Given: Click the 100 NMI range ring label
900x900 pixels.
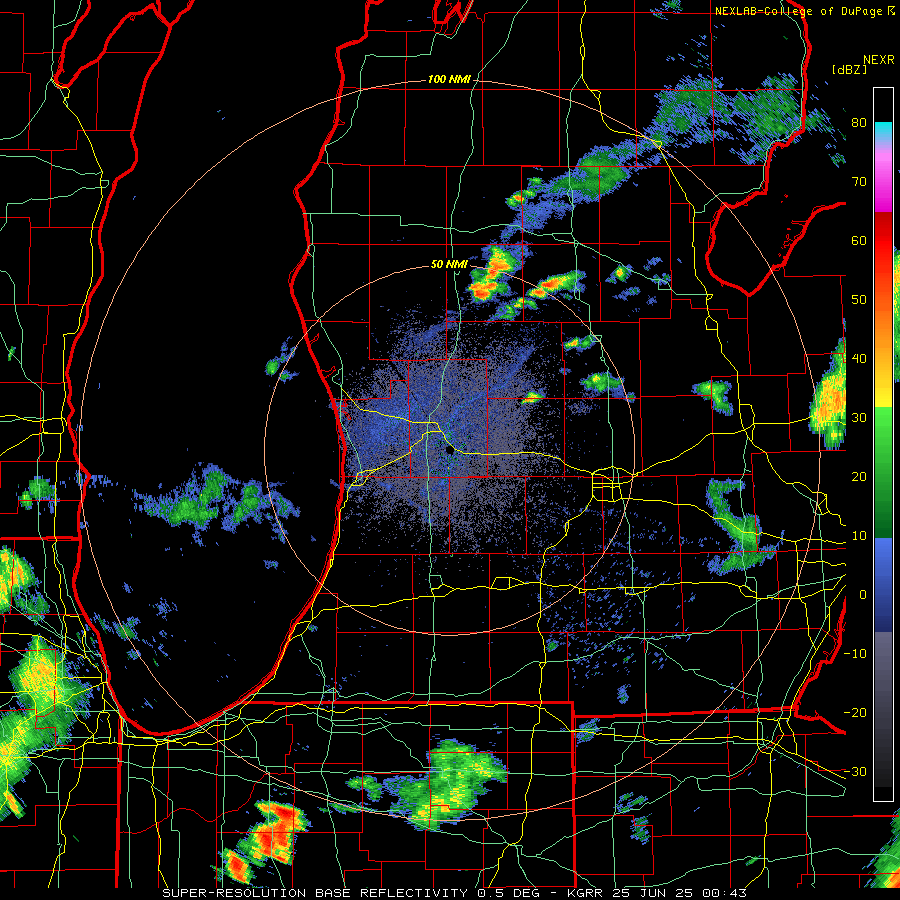Looking at the screenshot, I should coord(449,79).
